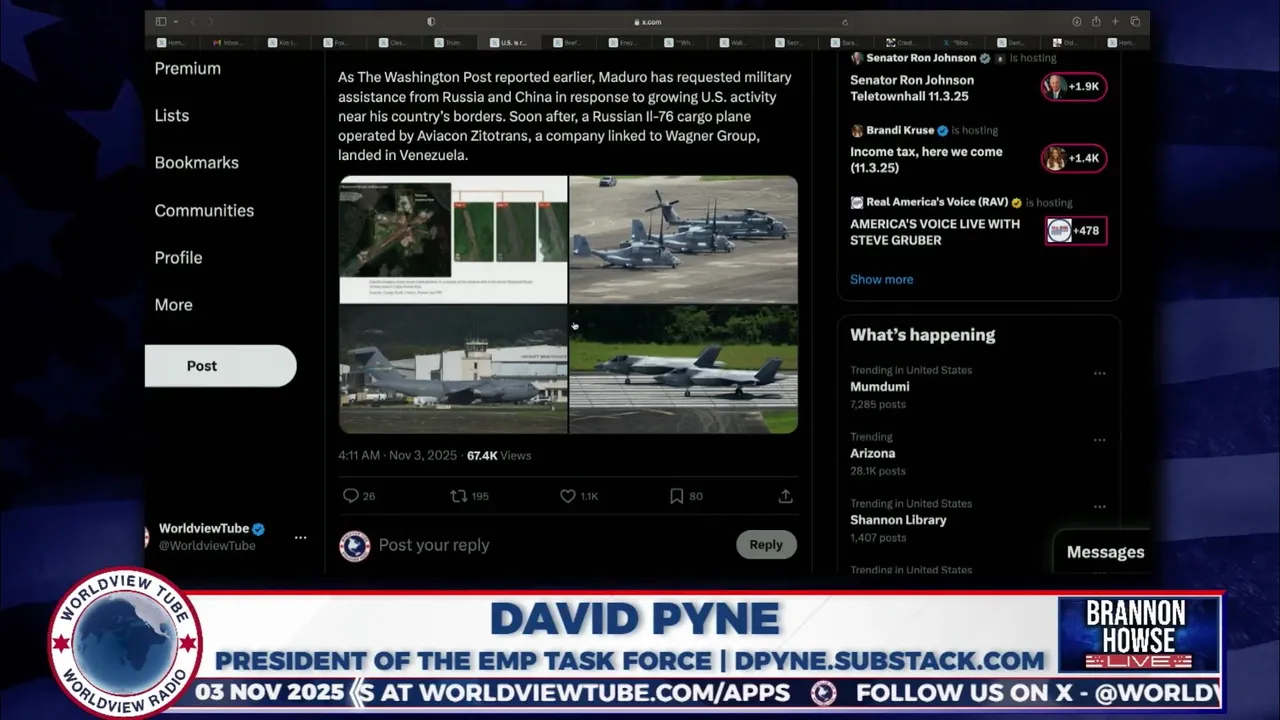Click the post timestamp 4:11 AM Nov 3, 2025
This screenshot has width=1280, height=720.
[x=397, y=455]
